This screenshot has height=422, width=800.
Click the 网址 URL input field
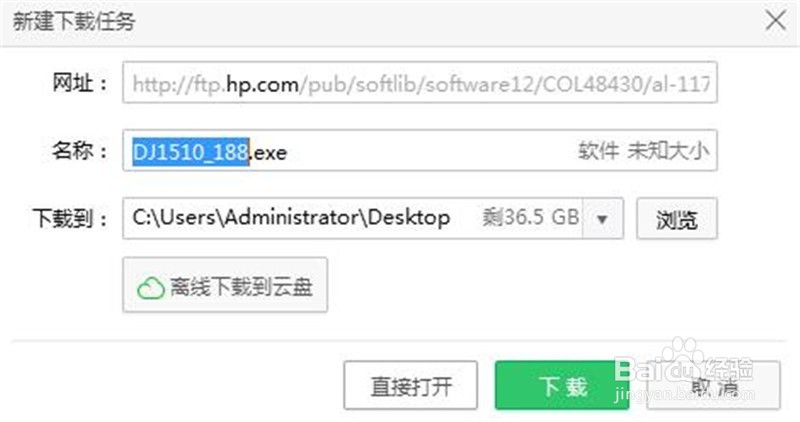point(420,83)
